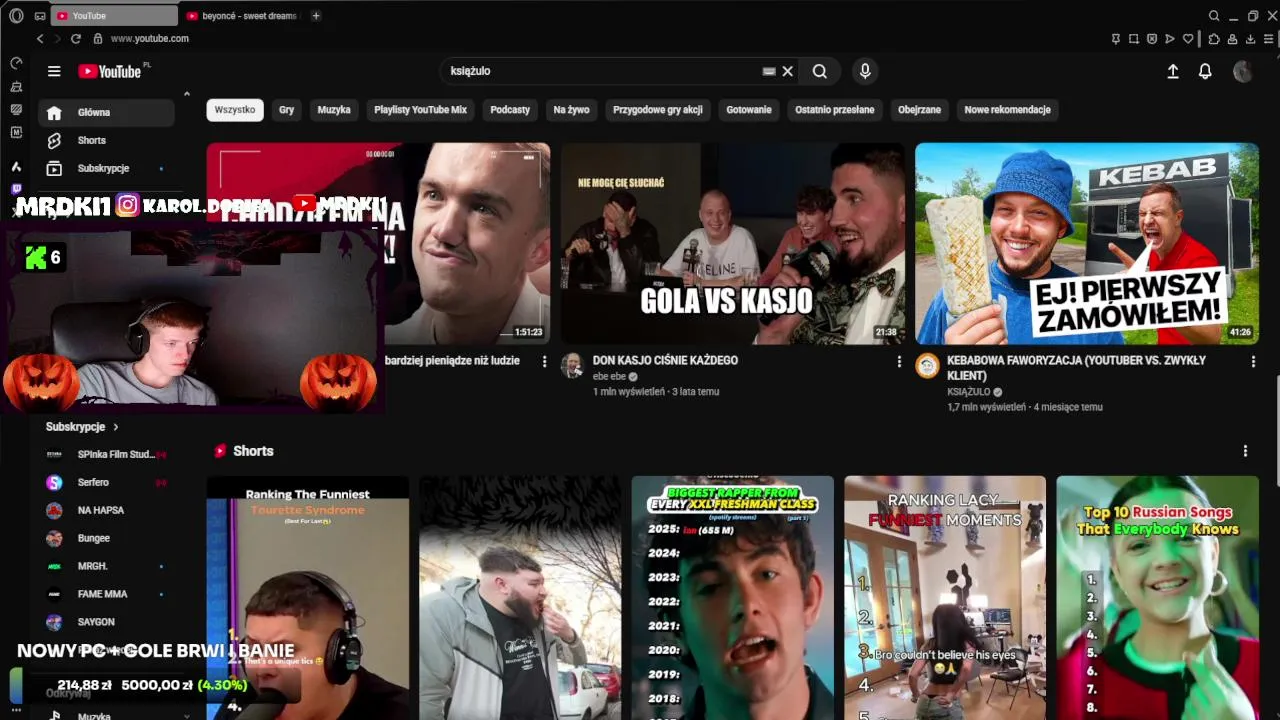1280x720 pixels.
Task: Start voice search with microphone
Action: point(865,71)
